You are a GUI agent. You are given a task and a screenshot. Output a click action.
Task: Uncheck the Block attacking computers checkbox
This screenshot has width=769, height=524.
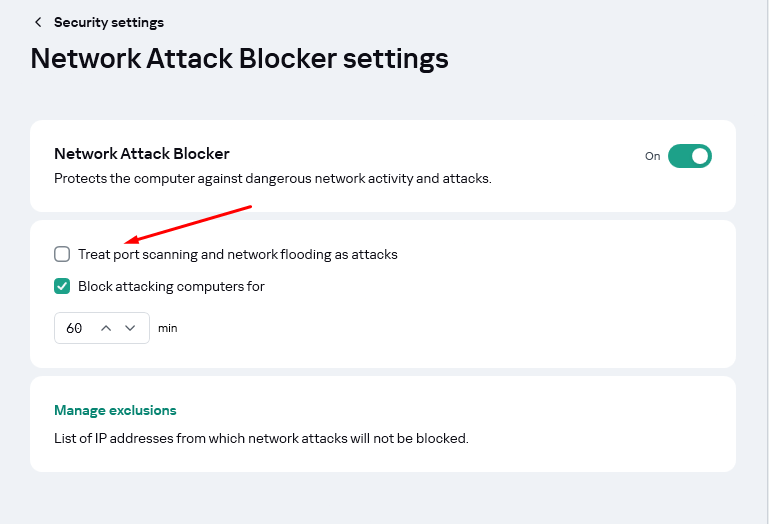pyautogui.click(x=62, y=286)
